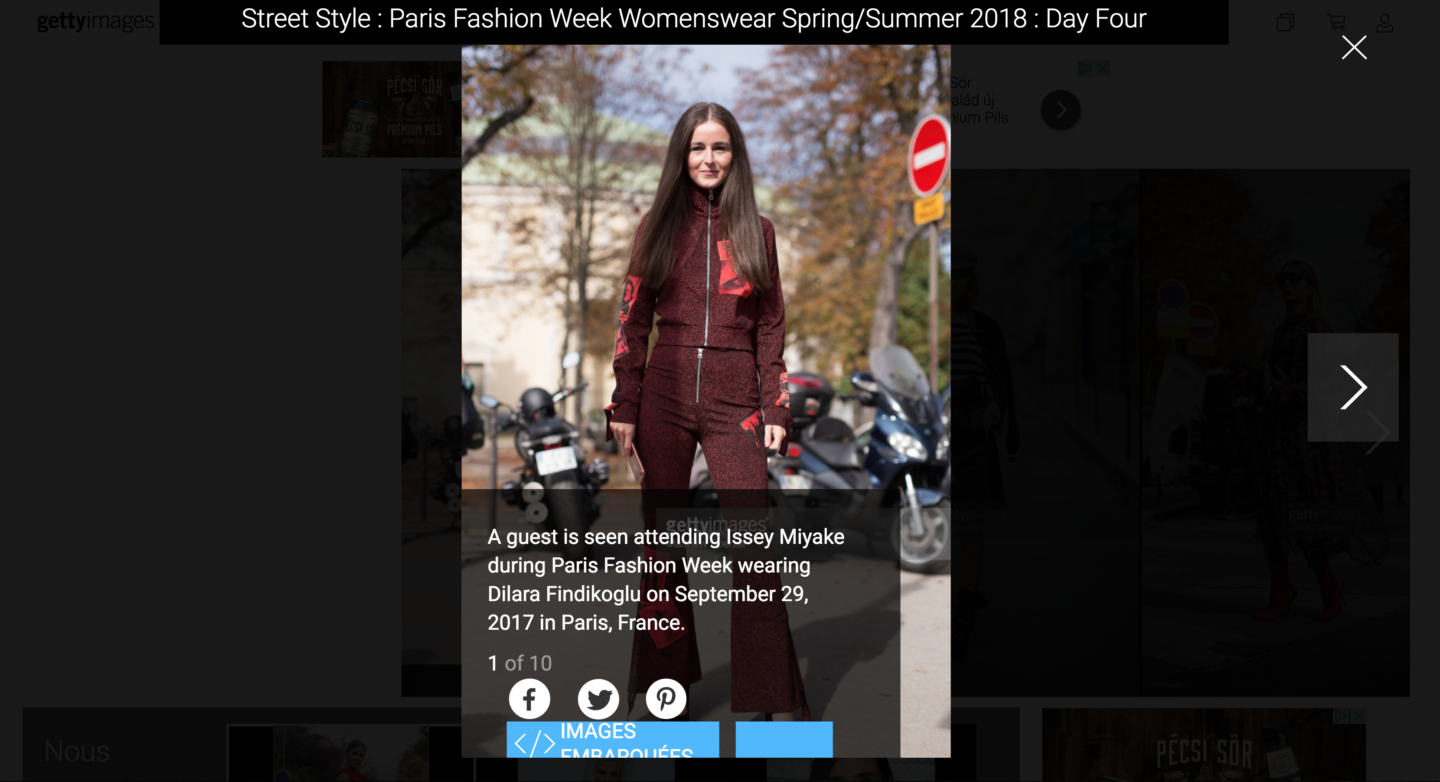
Task: Open the shopping cart
Action: pos(1336,22)
